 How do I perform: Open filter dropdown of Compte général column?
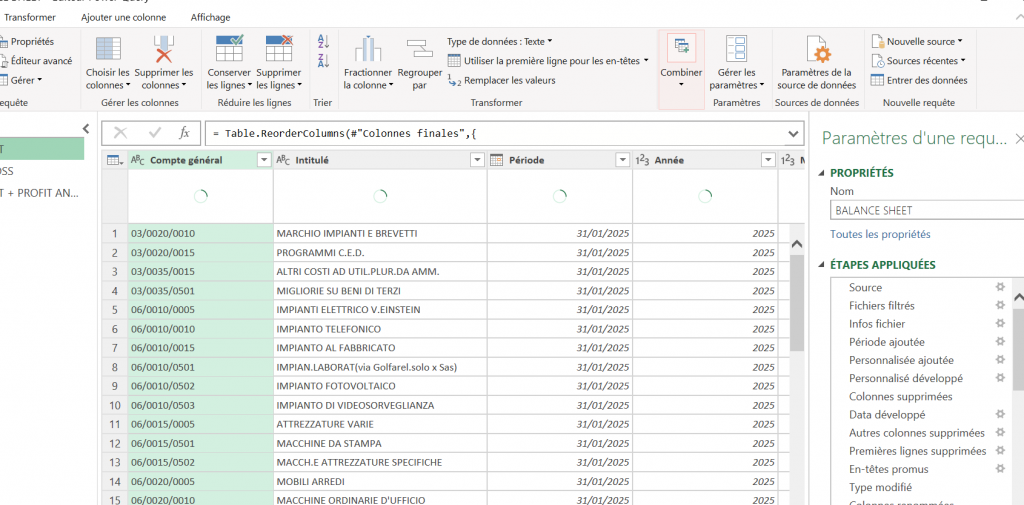coord(264,160)
